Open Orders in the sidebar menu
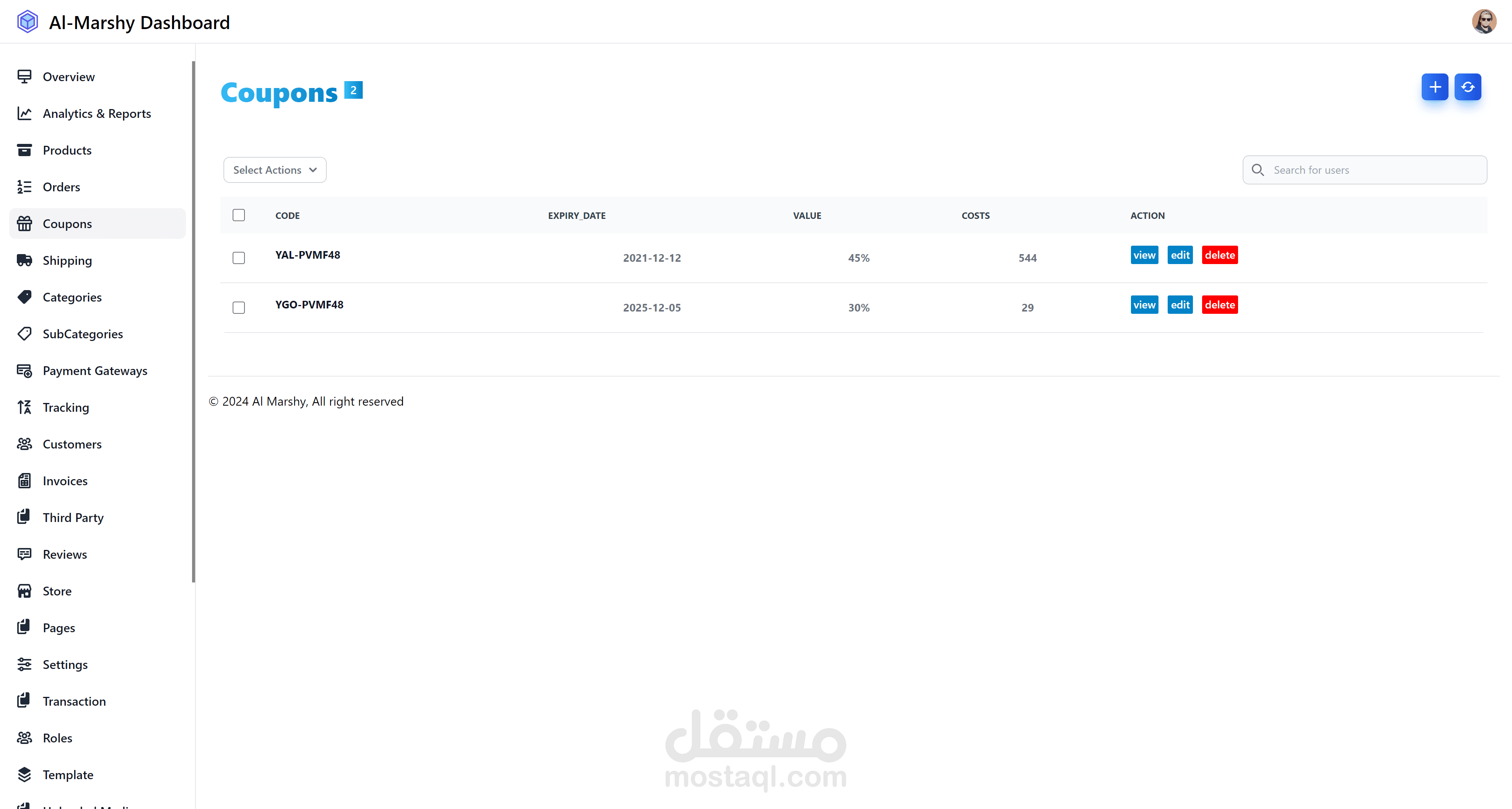This screenshot has height=809, width=1512. (61, 187)
